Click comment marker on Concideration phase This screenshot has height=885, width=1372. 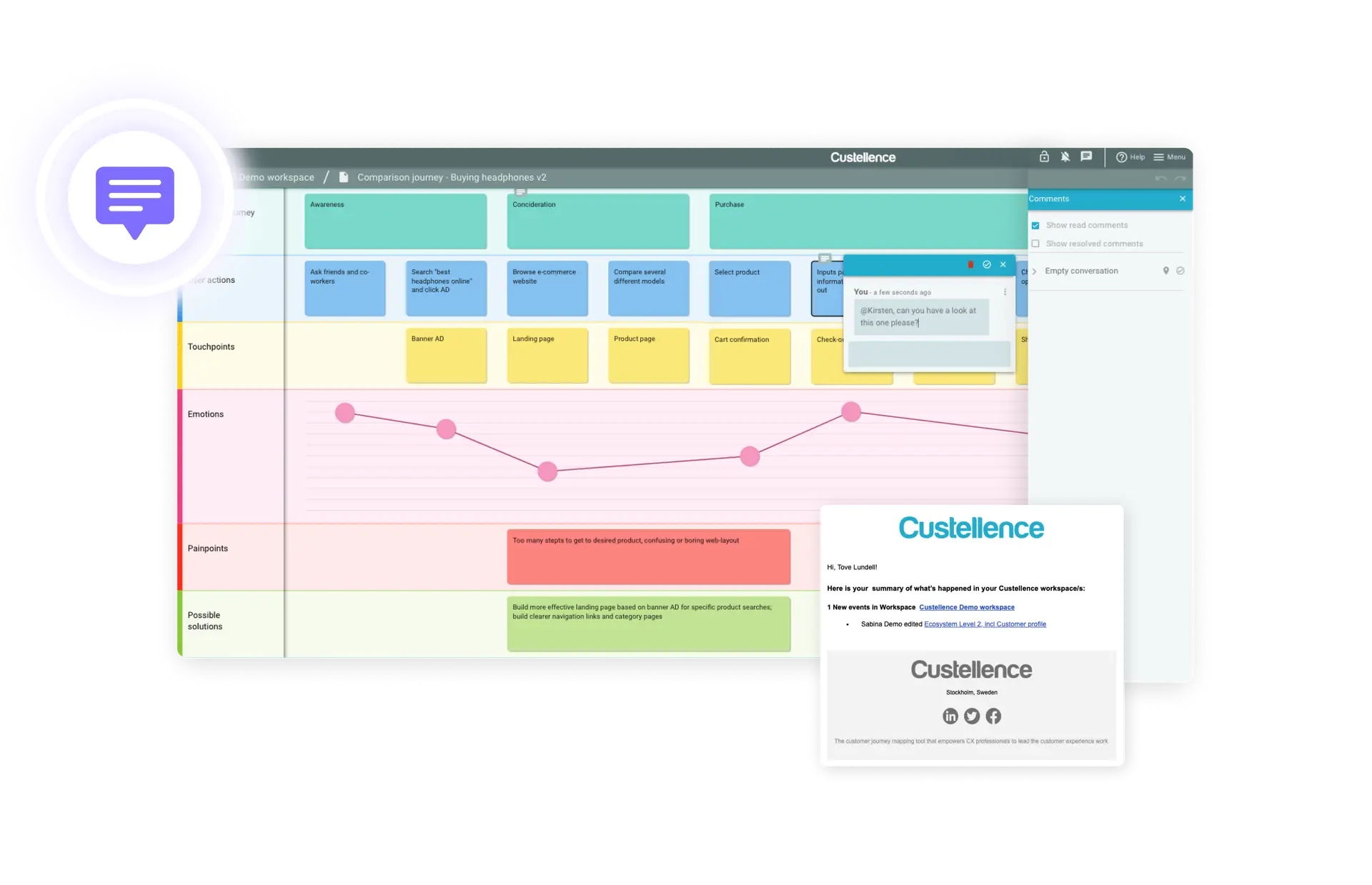(520, 191)
